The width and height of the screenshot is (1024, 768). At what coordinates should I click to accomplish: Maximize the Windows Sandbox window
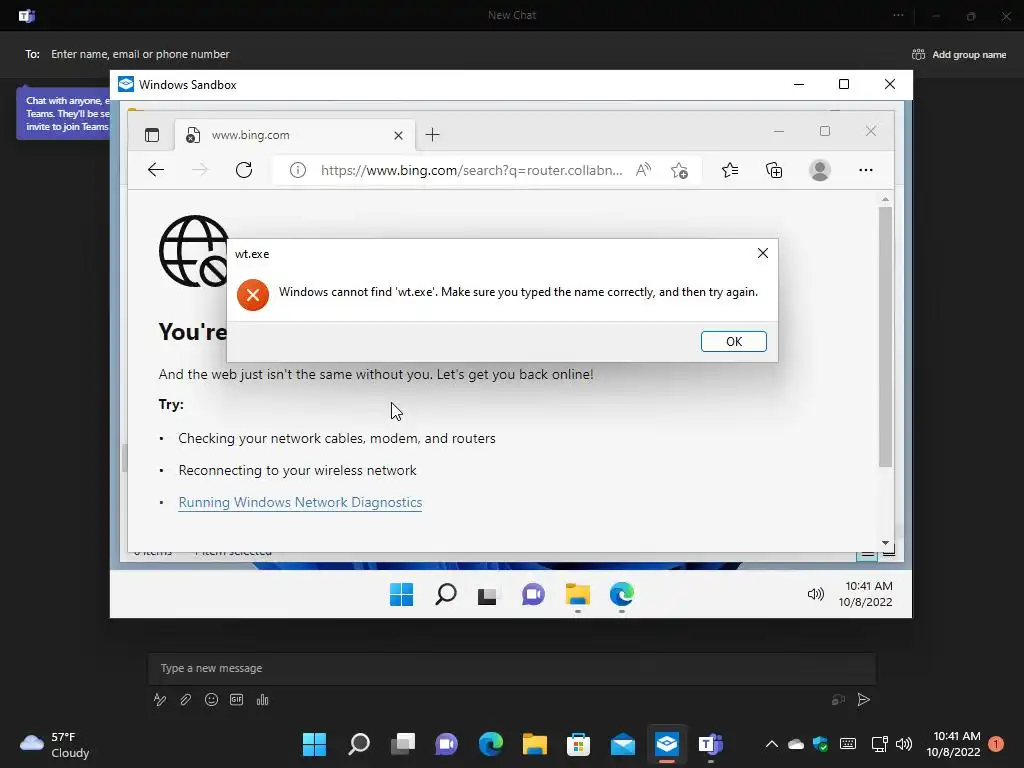pyautogui.click(x=844, y=84)
